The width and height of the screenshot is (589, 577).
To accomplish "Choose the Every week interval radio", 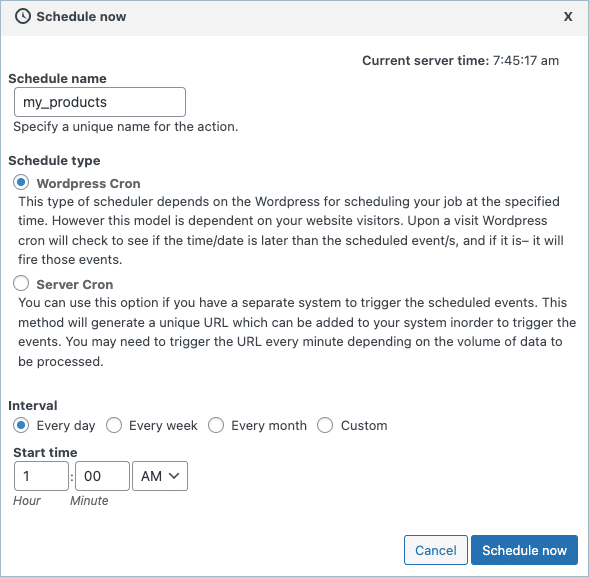I will pos(114,425).
